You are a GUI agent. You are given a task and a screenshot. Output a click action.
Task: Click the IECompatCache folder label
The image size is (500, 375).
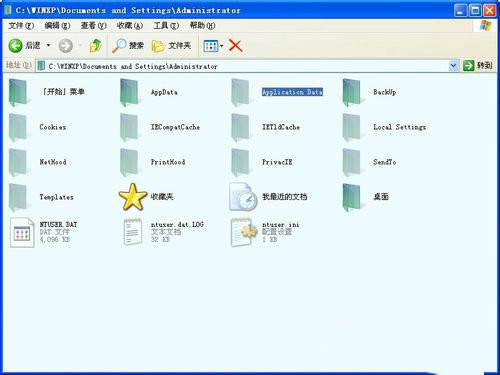tap(175, 127)
